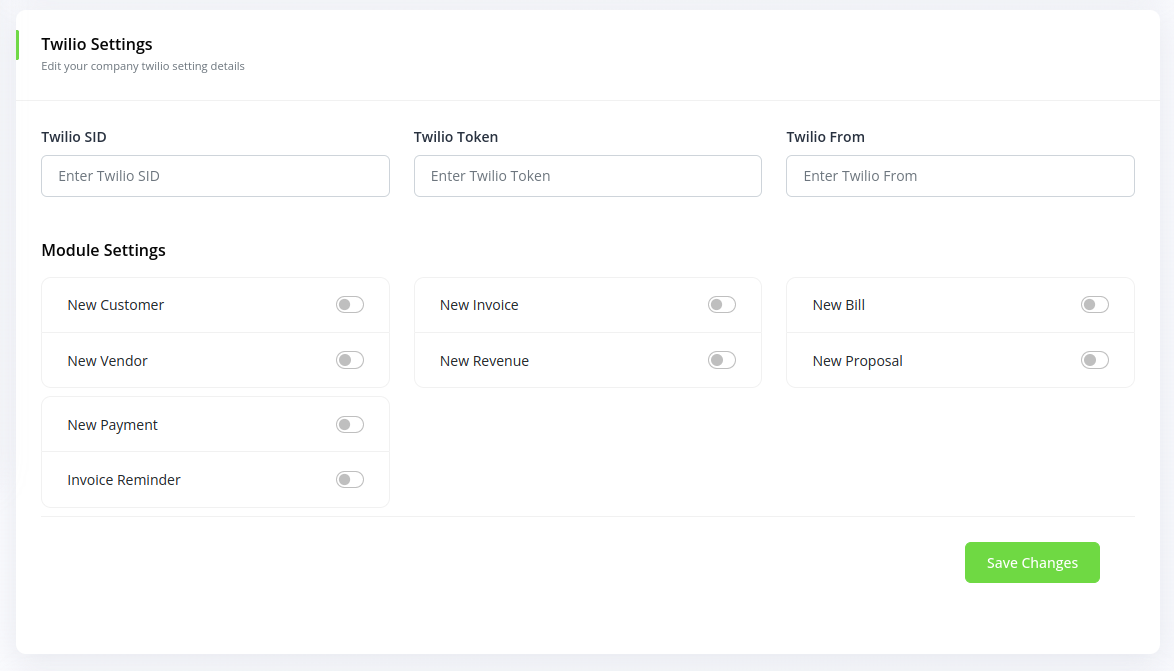Click the Module Settings heading

tap(103, 250)
